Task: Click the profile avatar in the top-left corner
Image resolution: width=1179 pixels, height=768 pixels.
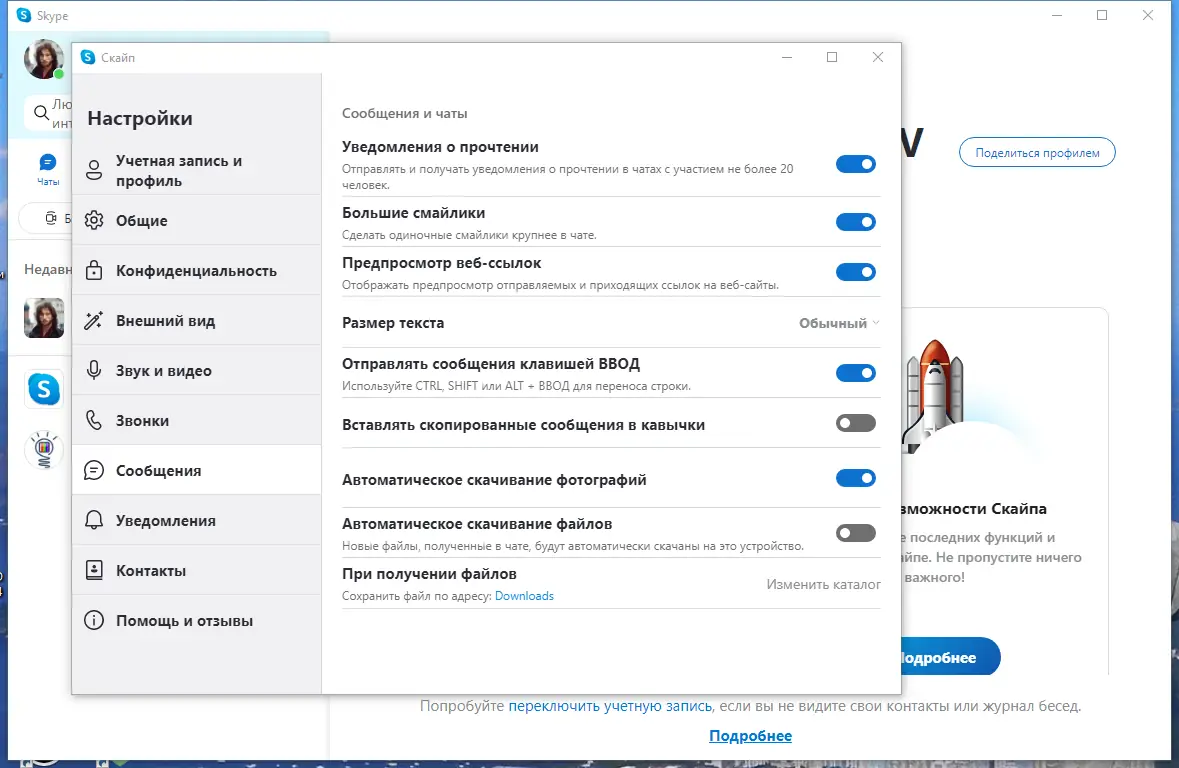Action: (x=44, y=59)
